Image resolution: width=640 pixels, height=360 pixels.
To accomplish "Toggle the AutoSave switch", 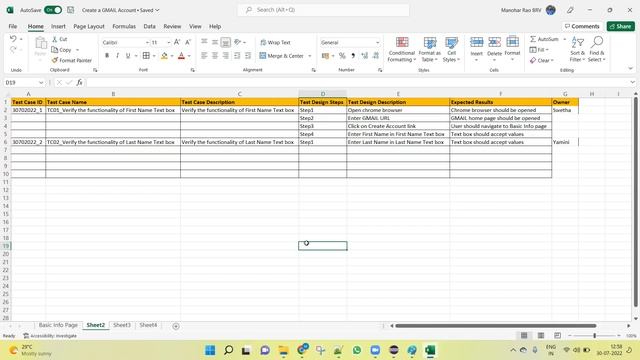I will pyautogui.click(x=53, y=10).
